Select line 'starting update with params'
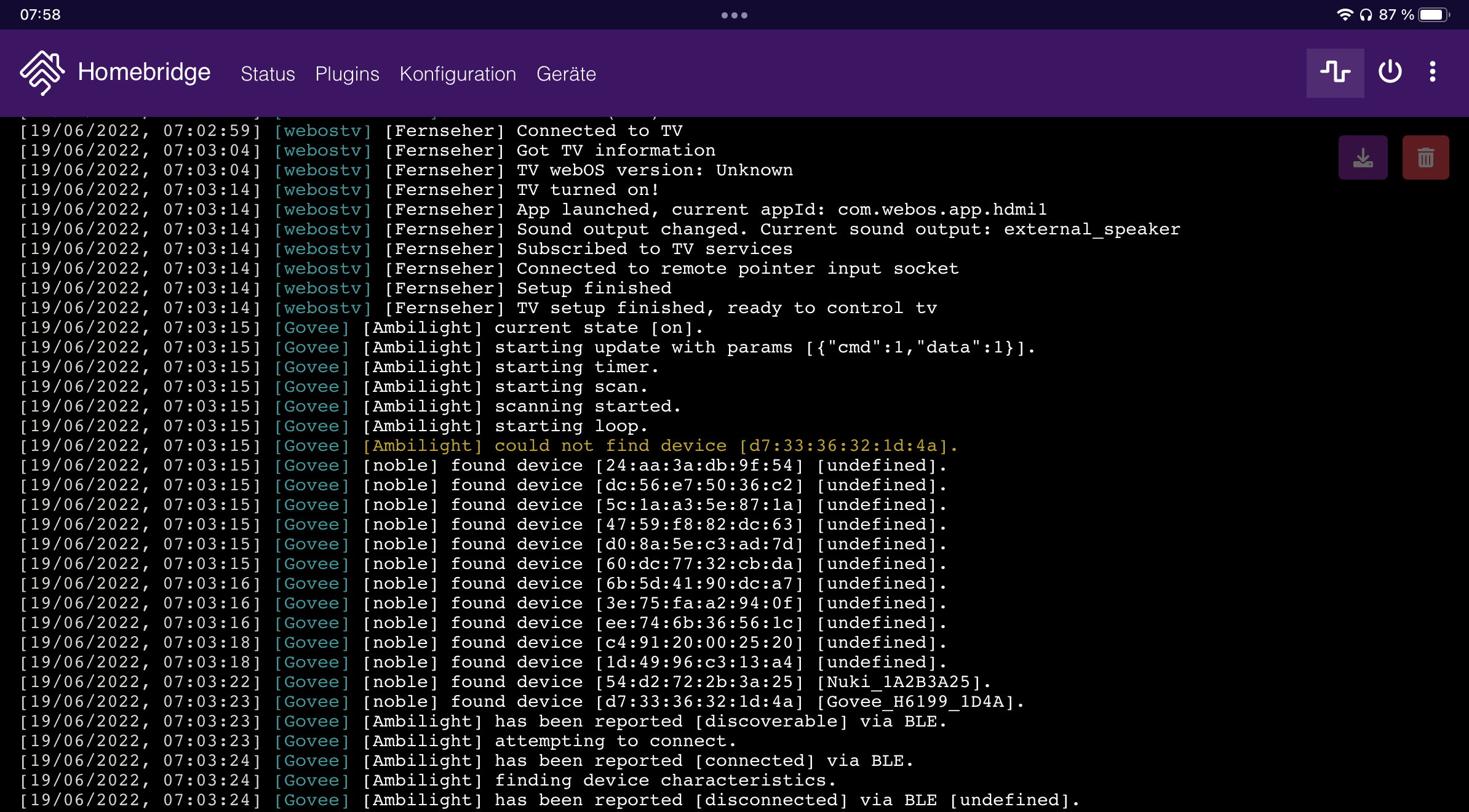The width and height of the screenshot is (1469, 812). pos(527,348)
